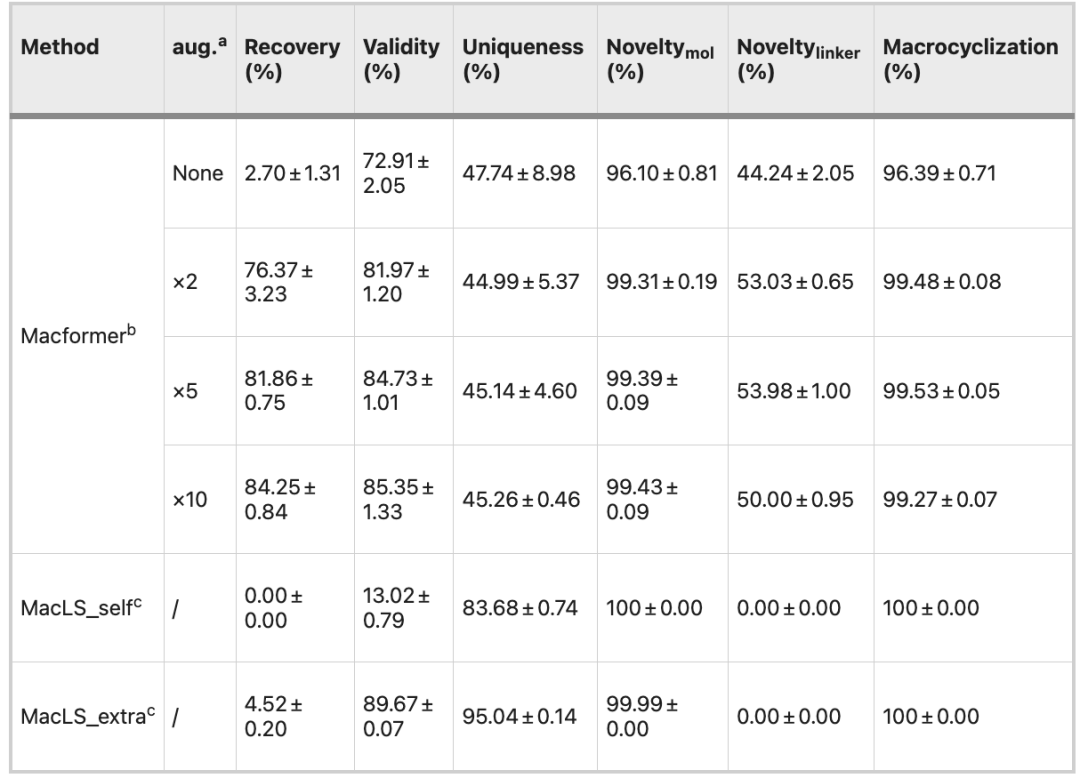Click the Uniqueness (%) column header
1080x778 pixels.
click(522, 59)
